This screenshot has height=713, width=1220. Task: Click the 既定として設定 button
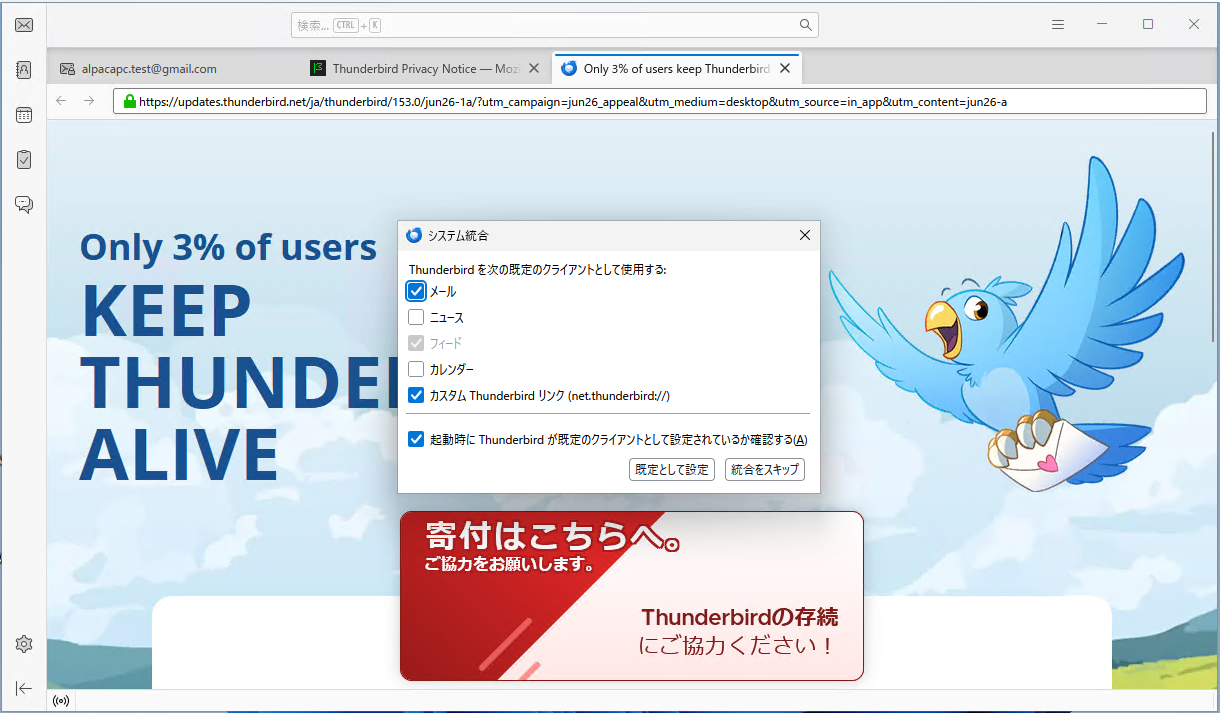coord(672,469)
